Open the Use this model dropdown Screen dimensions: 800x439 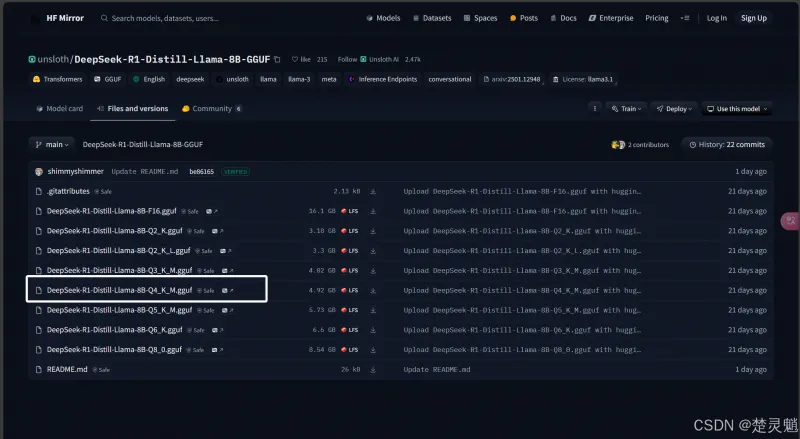737,108
